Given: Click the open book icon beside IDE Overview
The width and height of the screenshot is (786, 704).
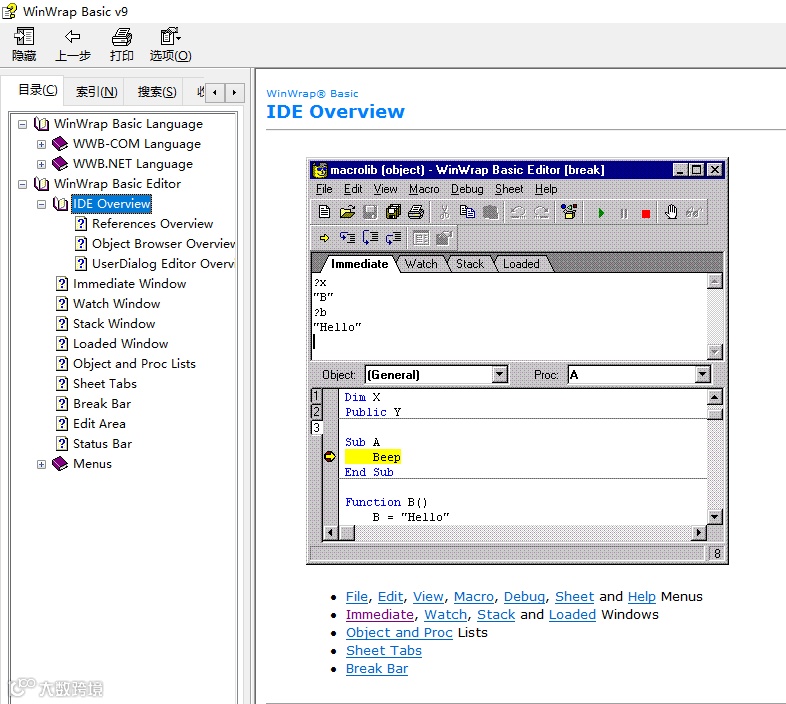Looking at the screenshot, I should pyautogui.click(x=60, y=204).
